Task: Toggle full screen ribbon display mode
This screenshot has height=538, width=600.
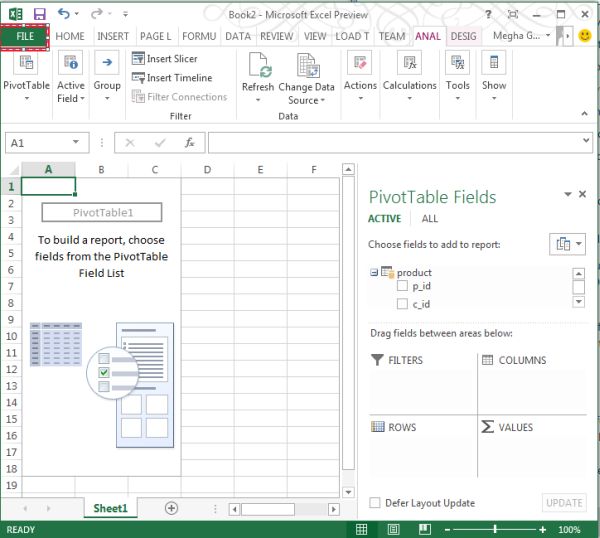Action: [x=513, y=15]
